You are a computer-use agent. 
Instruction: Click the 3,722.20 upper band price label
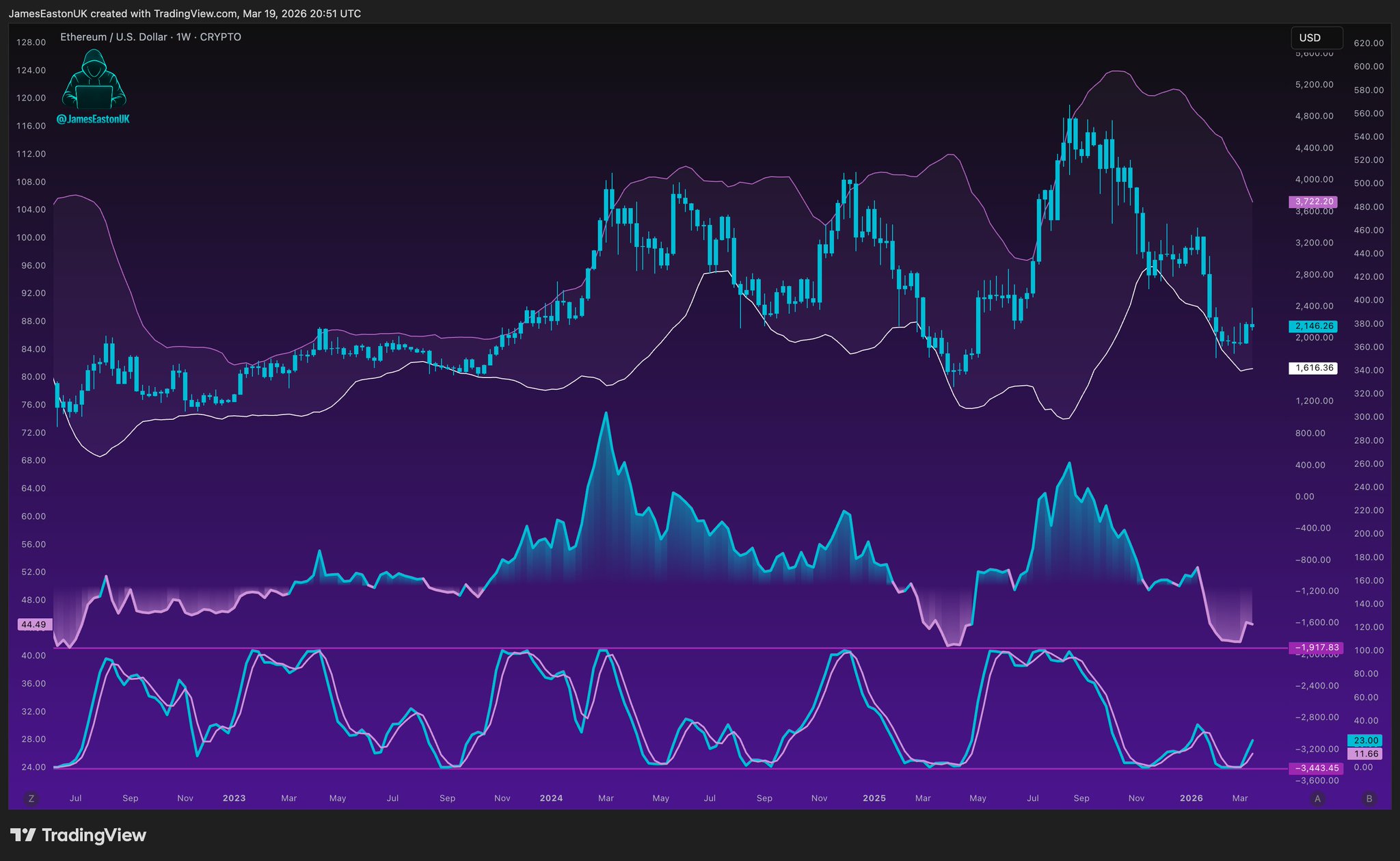point(1312,202)
